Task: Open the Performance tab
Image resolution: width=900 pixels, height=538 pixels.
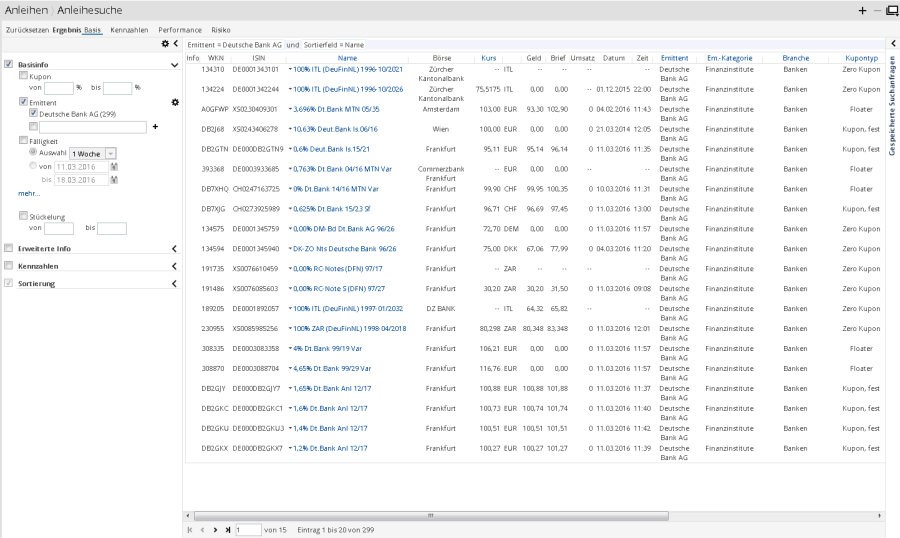Action: (180, 30)
